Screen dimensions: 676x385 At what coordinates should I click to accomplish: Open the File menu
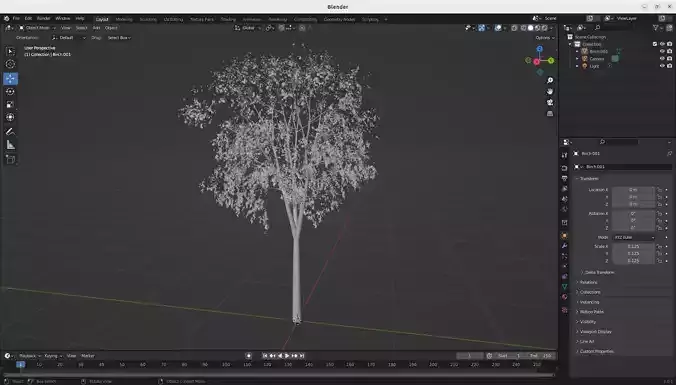[16, 19]
